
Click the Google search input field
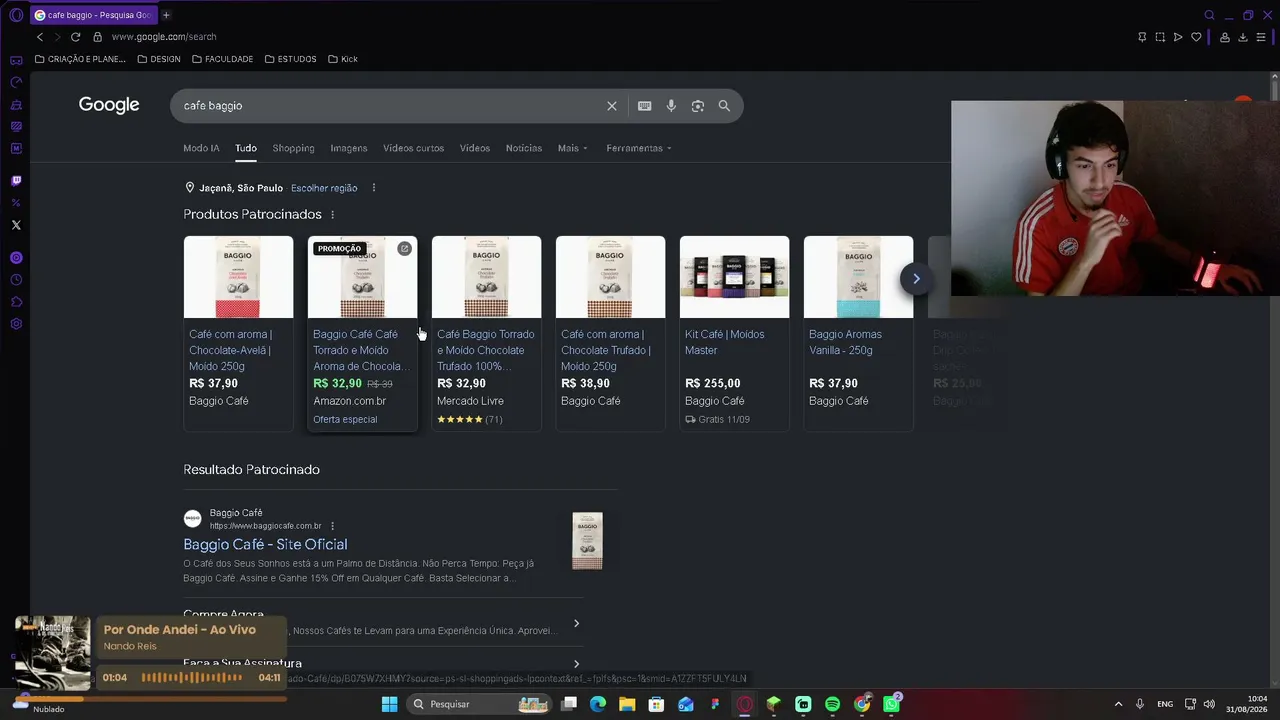(390, 106)
